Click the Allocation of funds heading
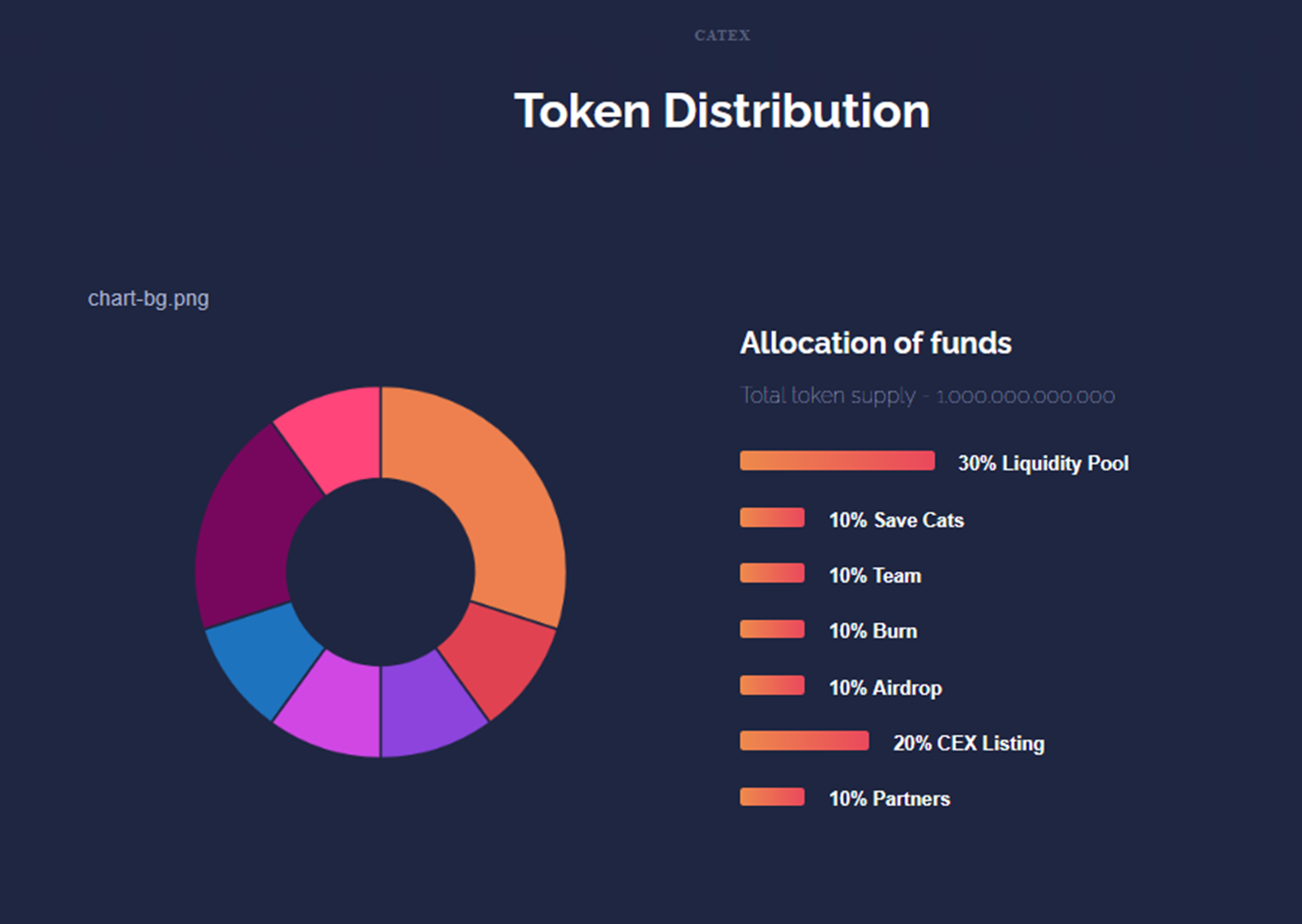The height and width of the screenshot is (924, 1302). coord(875,343)
